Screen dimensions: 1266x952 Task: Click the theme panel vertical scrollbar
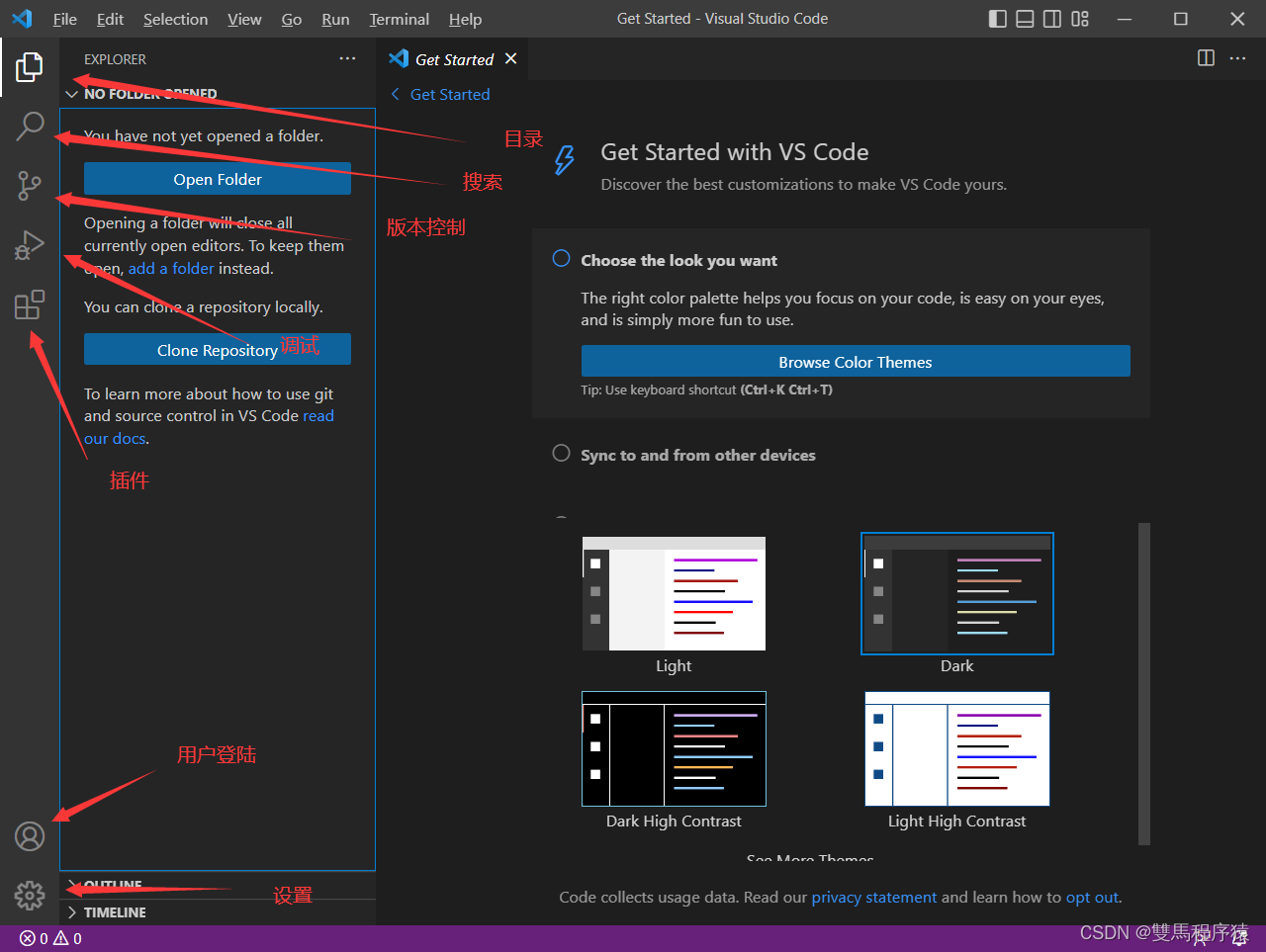tap(1144, 684)
